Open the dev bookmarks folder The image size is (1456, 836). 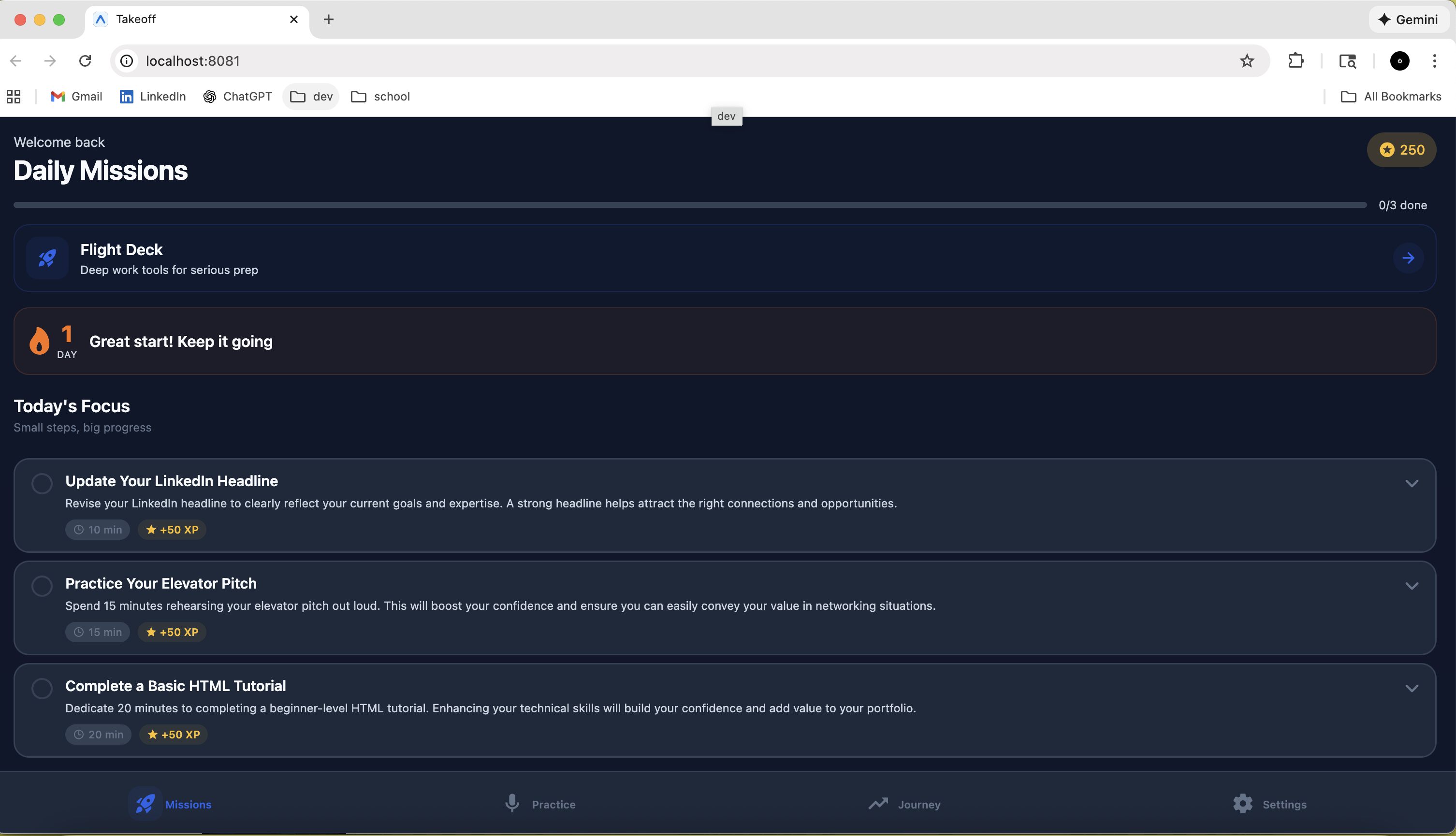[x=311, y=97]
